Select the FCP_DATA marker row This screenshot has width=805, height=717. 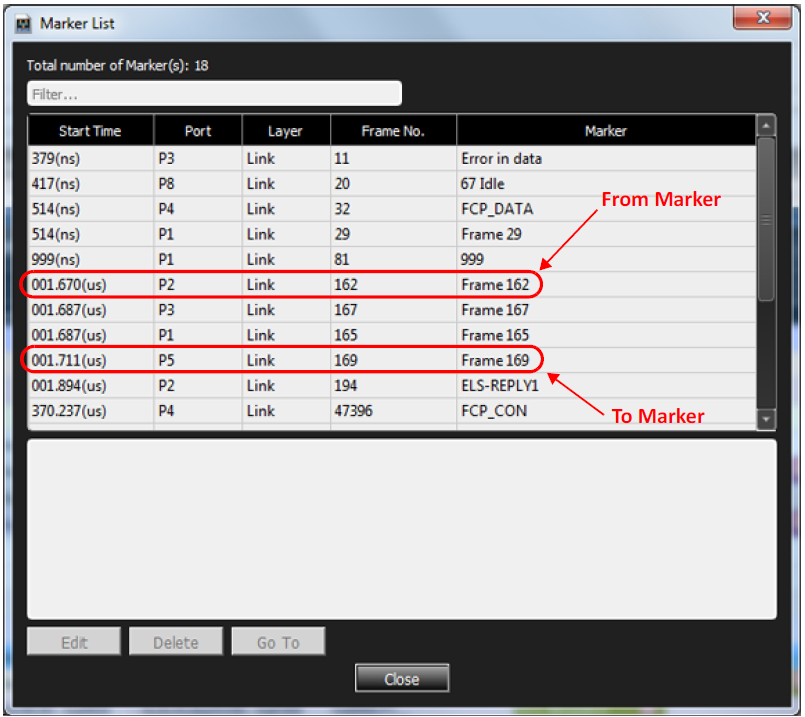pyautogui.click(x=392, y=209)
